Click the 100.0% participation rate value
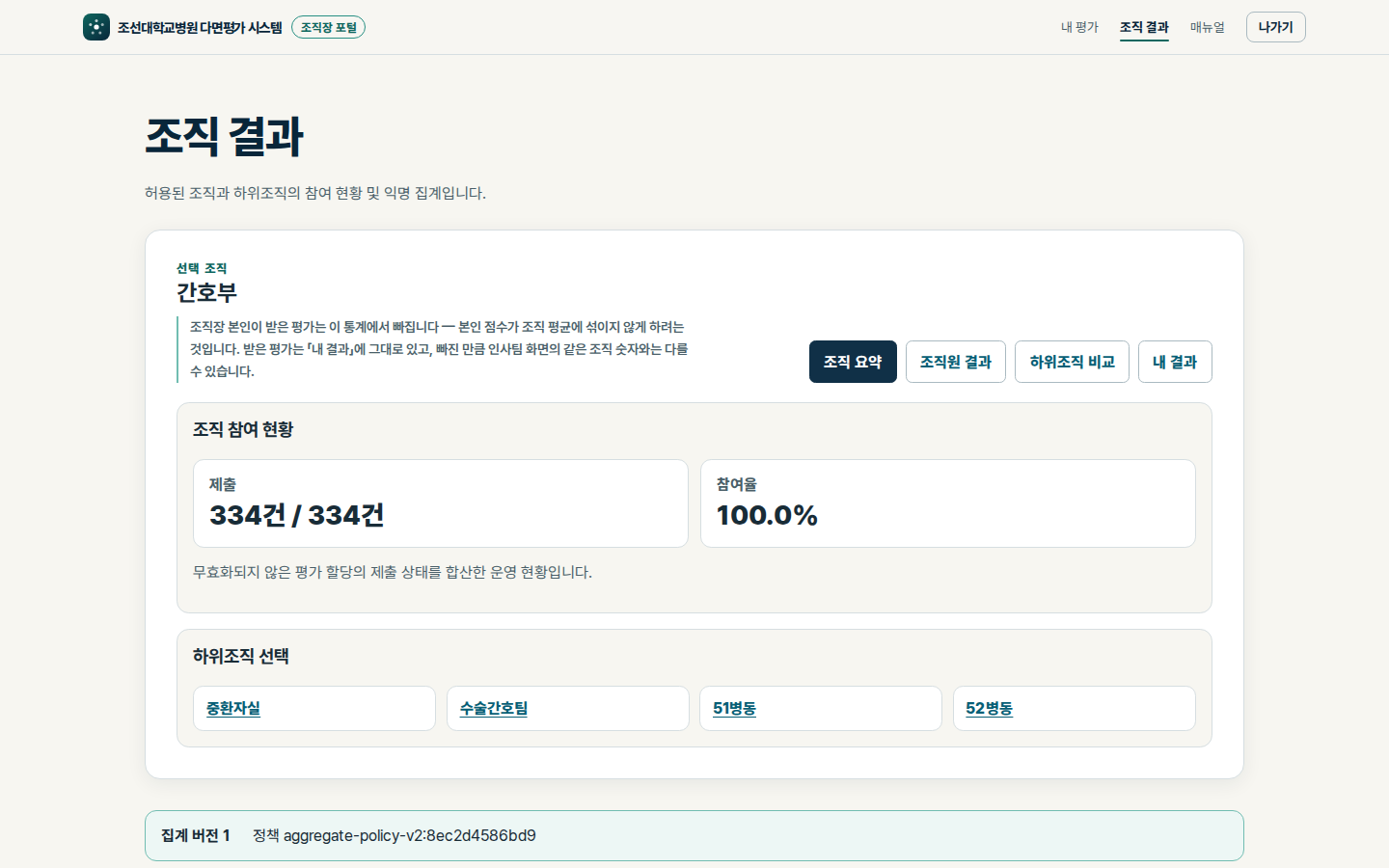The width and height of the screenshot is (1389, 868). [x=767, y=515]
